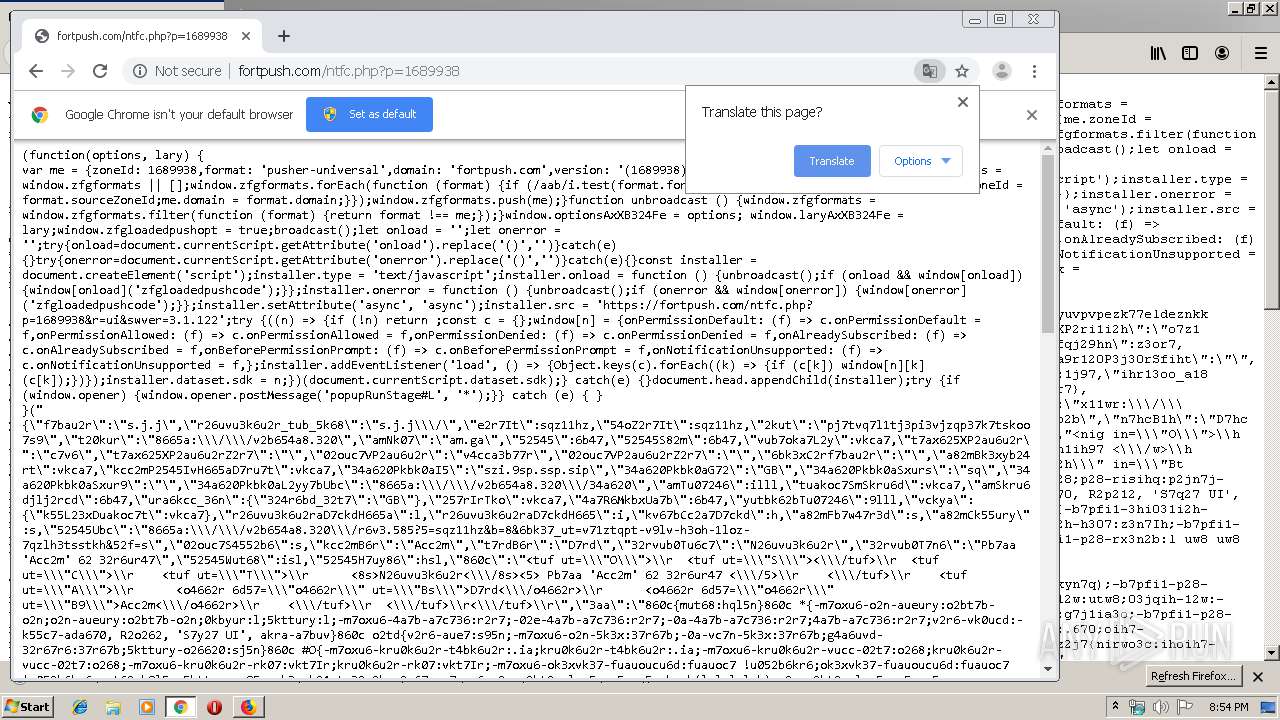View site info via Not secure icon
This screenshot has width=1280, height=720.
pos(140,71)
